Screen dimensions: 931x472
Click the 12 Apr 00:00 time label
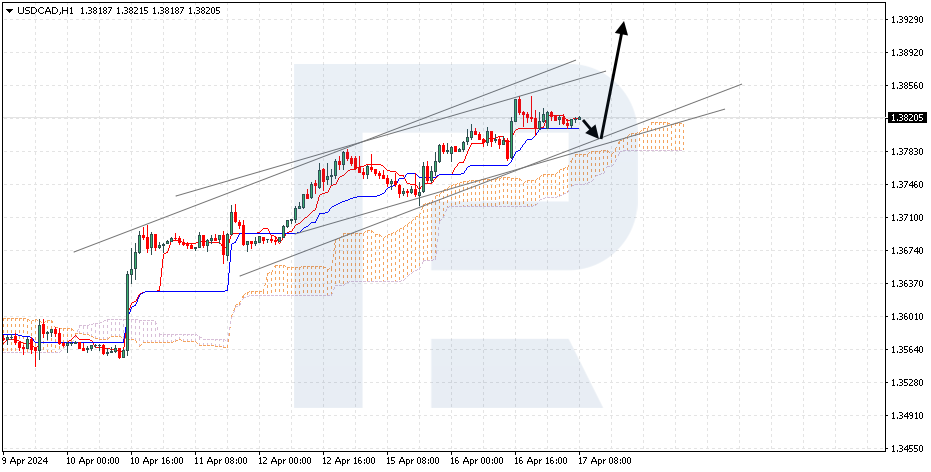(285, 461)
